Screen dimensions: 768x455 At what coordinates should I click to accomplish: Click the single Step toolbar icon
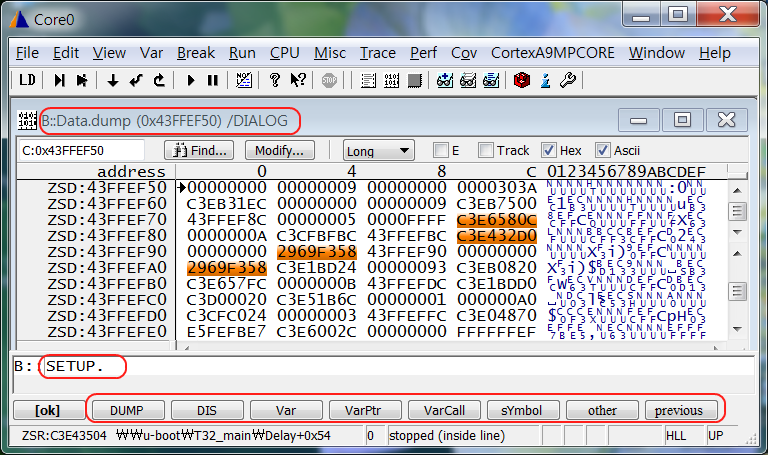[x=60, y=80]
